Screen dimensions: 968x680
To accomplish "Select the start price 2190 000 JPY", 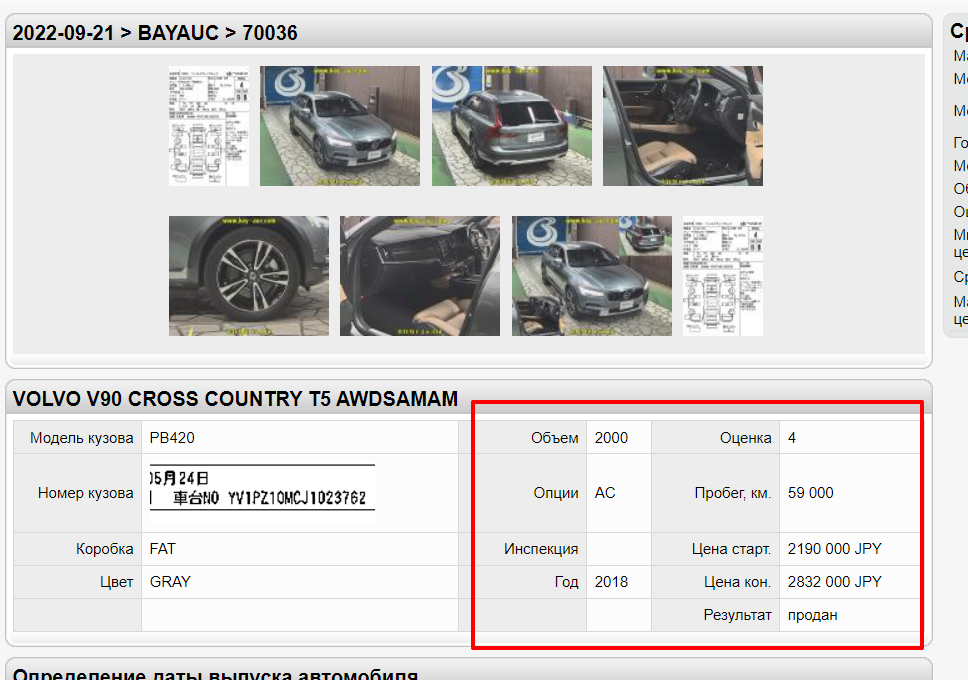I will pos(835,549).
